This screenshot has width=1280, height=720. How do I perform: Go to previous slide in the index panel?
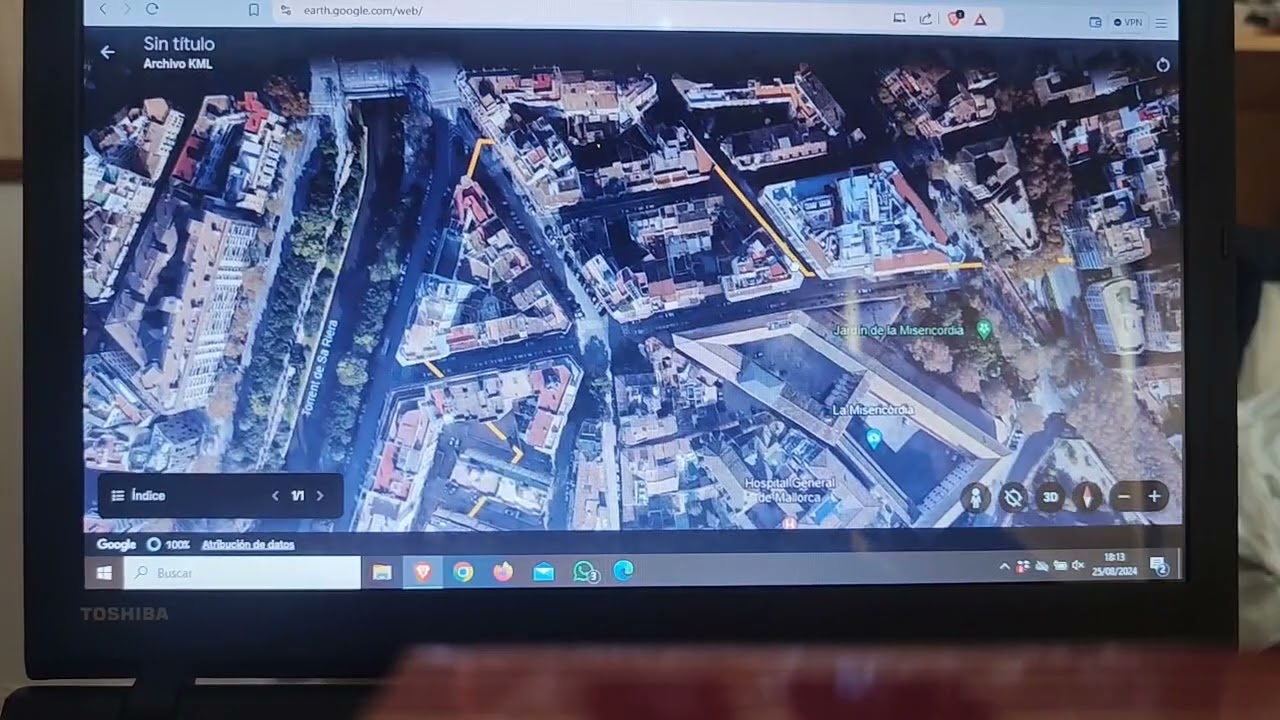tap(275, 495)
